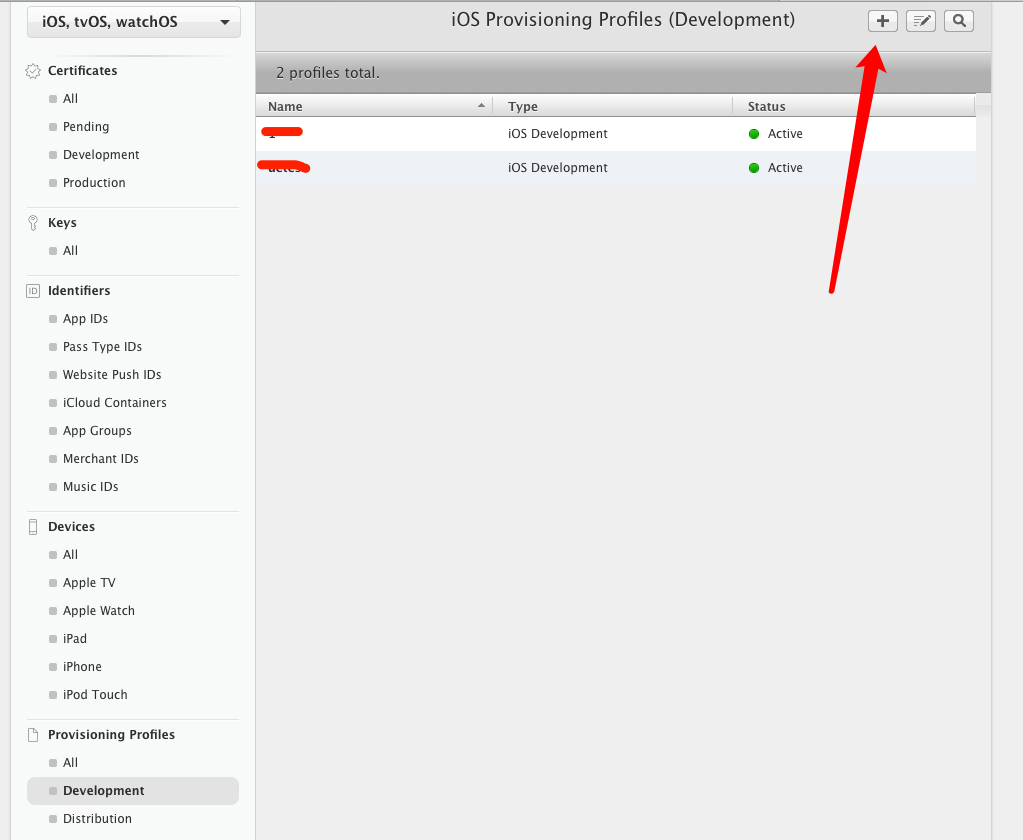
Task: Open Music IDs
Action: click(90, 487)
